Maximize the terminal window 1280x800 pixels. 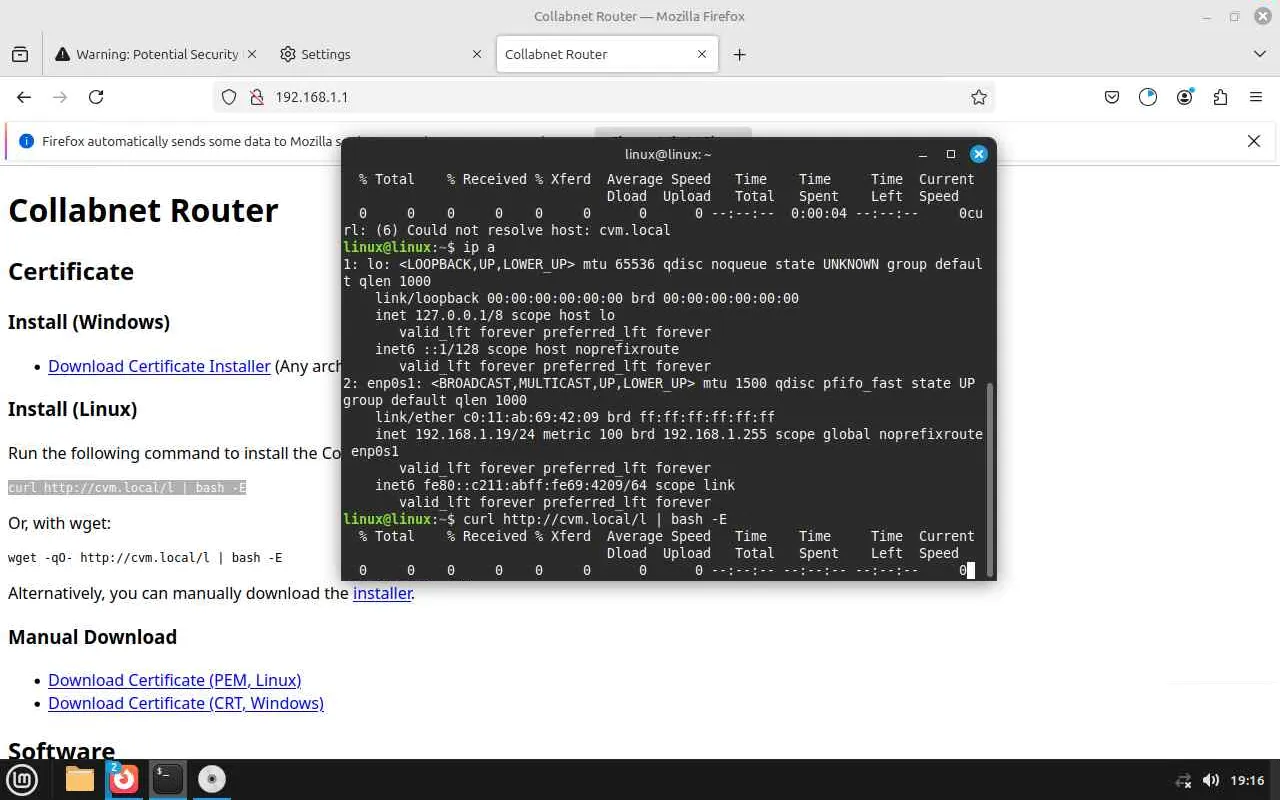[x=951, y=154]
